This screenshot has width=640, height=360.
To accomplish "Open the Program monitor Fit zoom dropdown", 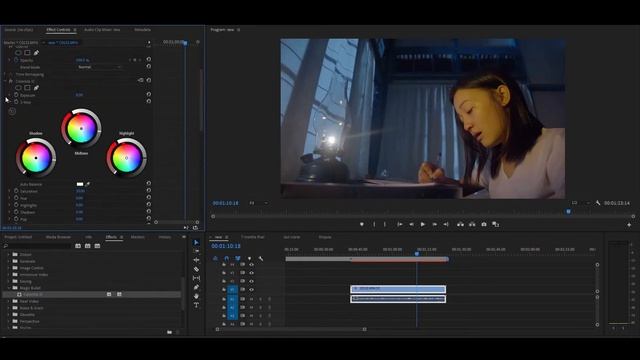I will [x=258, y=203].
